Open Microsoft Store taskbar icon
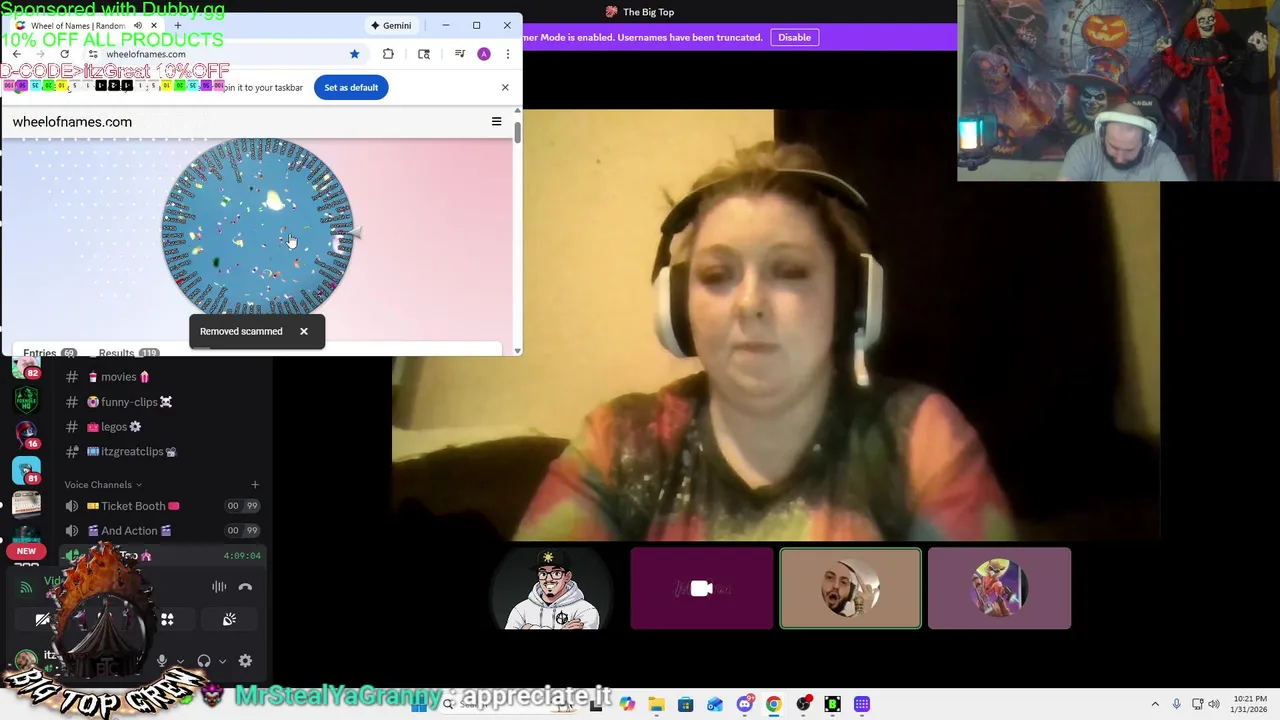The image size is (1280, 720). [685, 705]
